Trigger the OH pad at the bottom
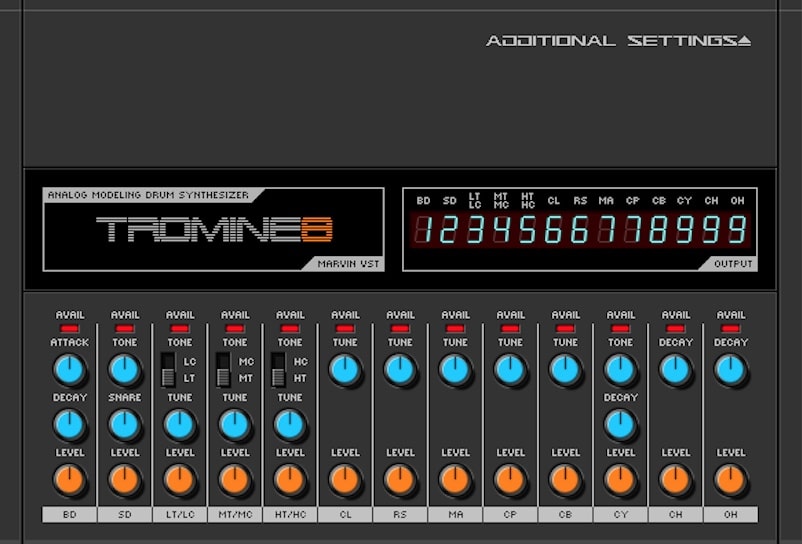Viewport: 802px width, 544px height. tap(731, 514)
